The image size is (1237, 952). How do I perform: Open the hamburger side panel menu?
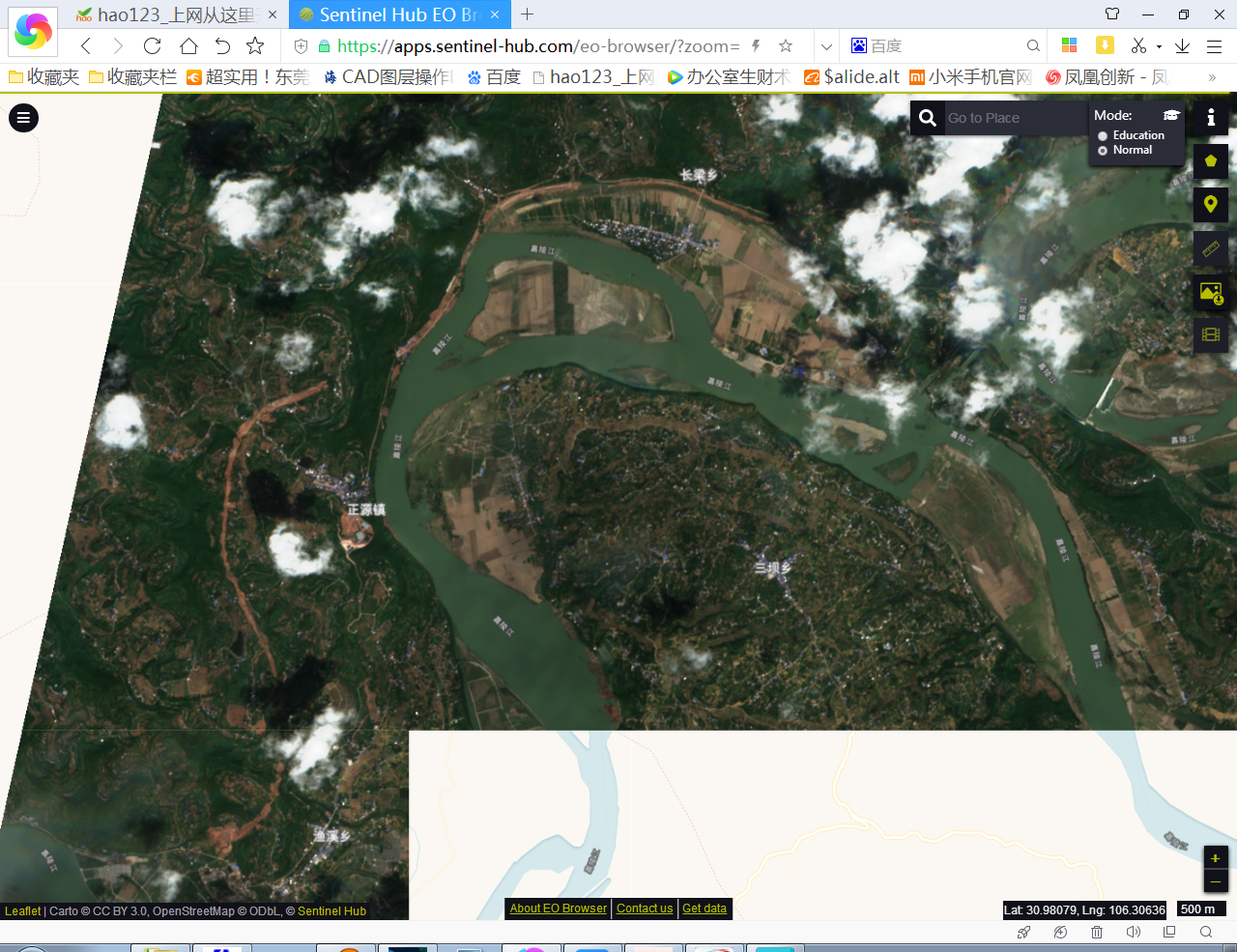pos(23,118)
